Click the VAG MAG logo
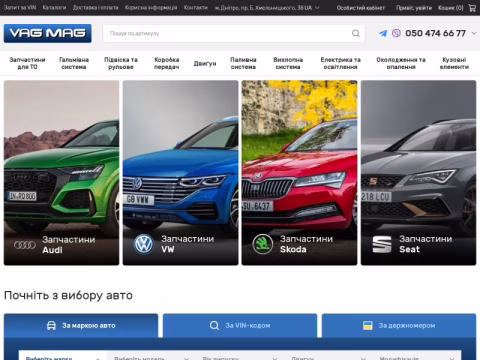Screen dimensions: 480x360 (x=48, y=33)
